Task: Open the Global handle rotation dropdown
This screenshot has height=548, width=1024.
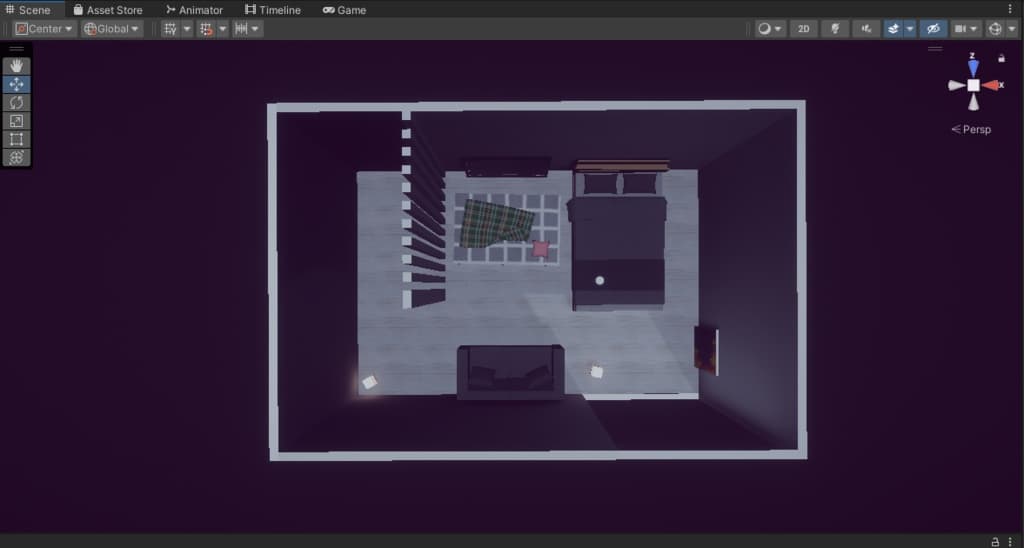Action: coord(112,29)
